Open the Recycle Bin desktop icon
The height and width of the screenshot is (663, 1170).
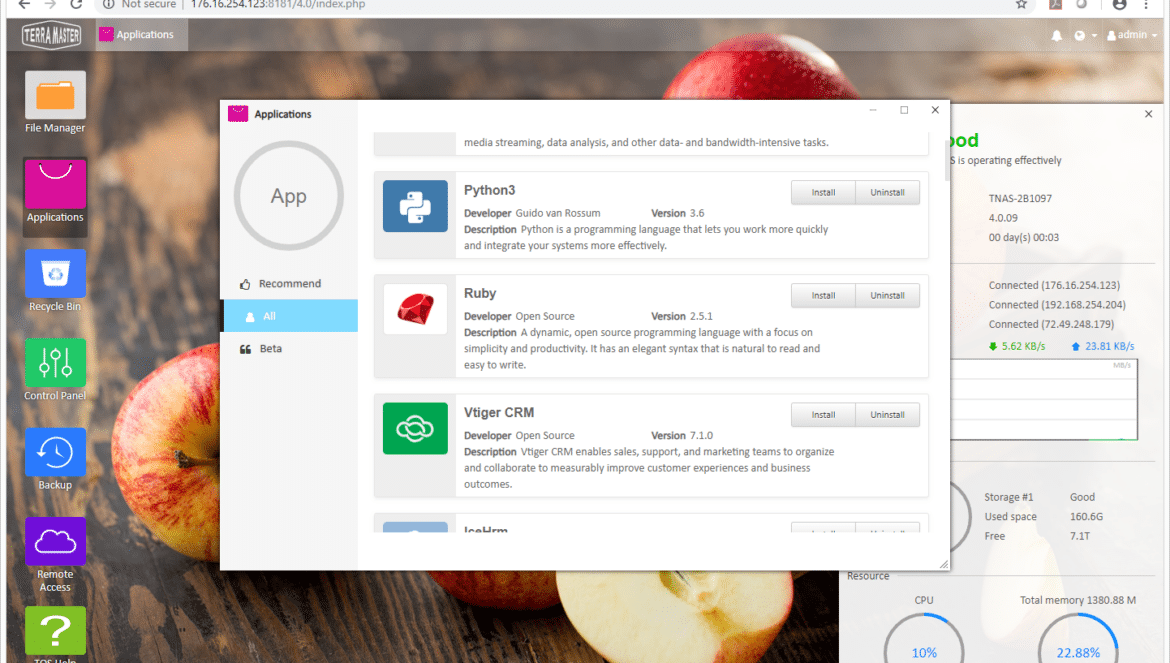click(55, 281)
